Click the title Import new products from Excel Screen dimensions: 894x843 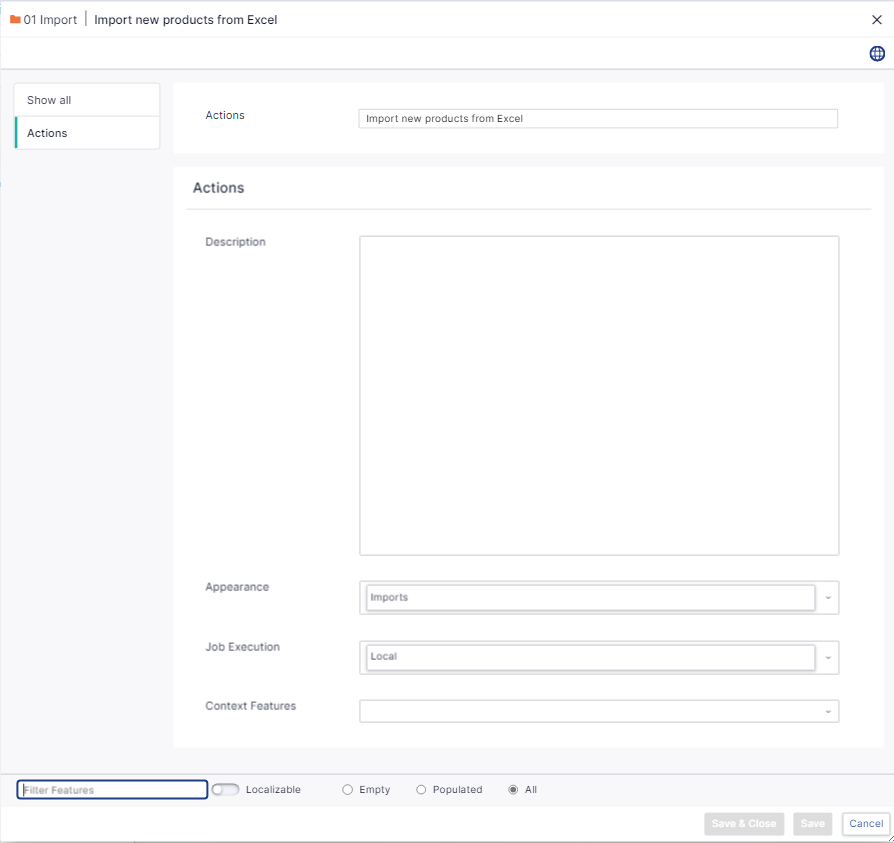point(186,20)
